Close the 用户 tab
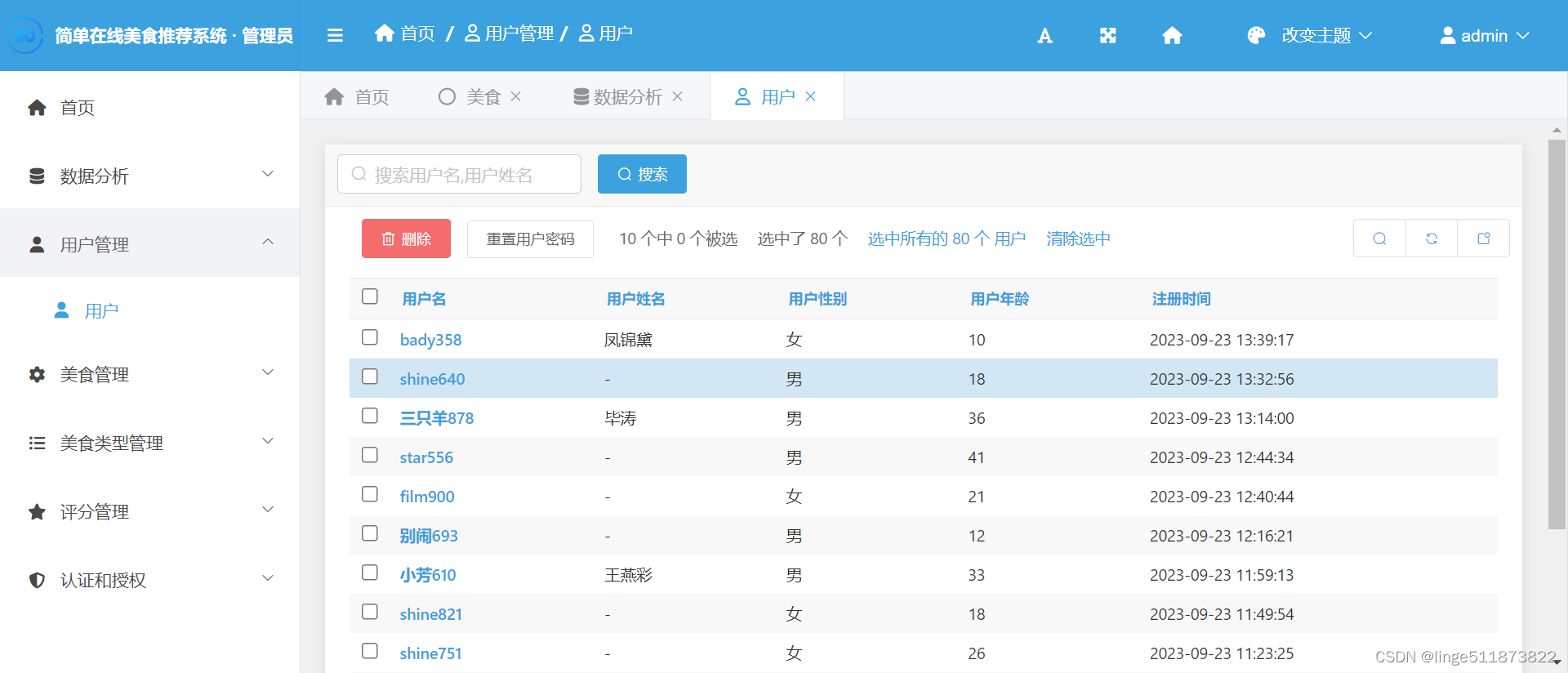This screenshot has height=673, width=1568. click(x=810, y=96)
